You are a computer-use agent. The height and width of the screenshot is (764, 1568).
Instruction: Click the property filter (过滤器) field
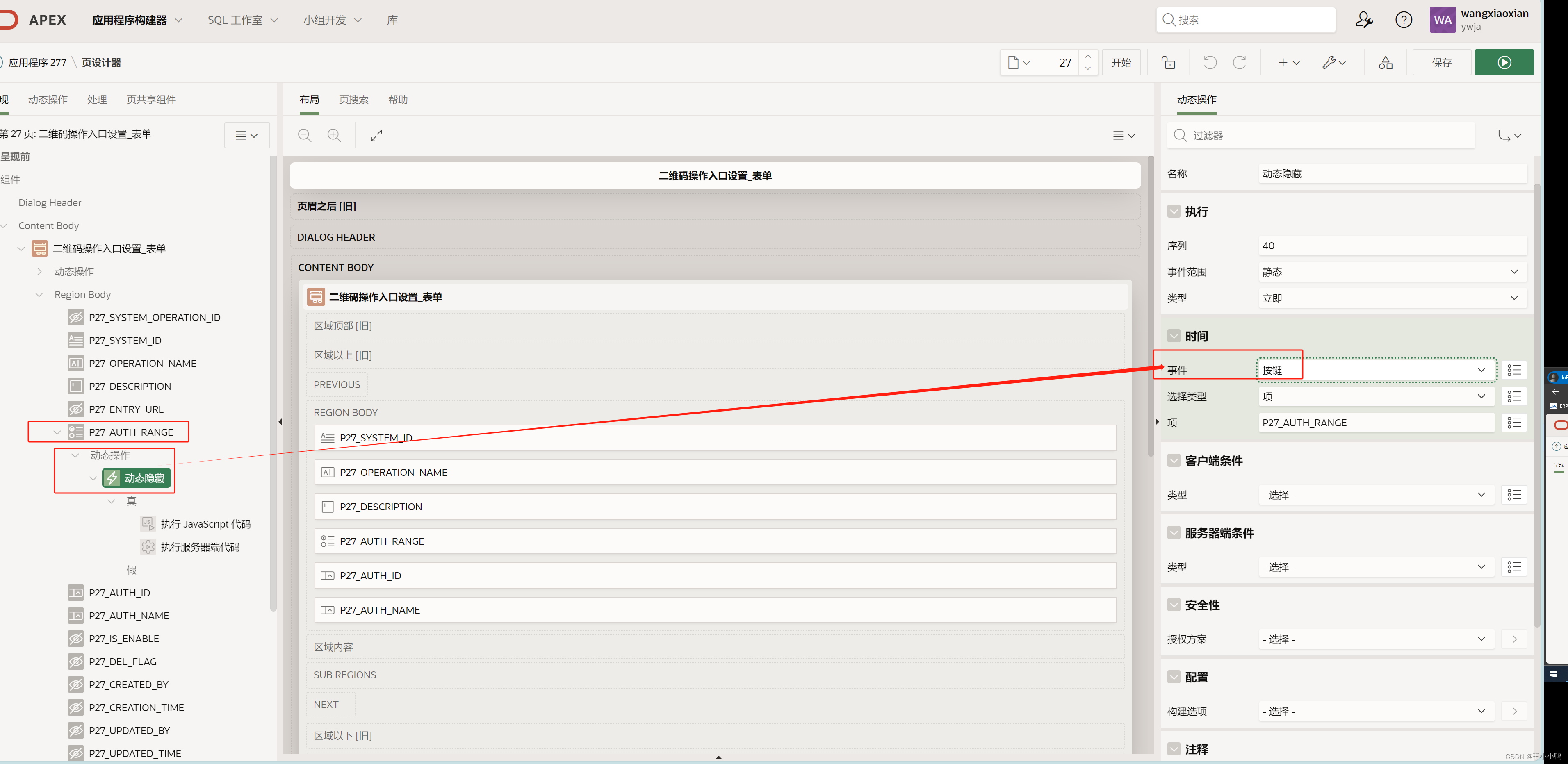(x=1321, y=135)
